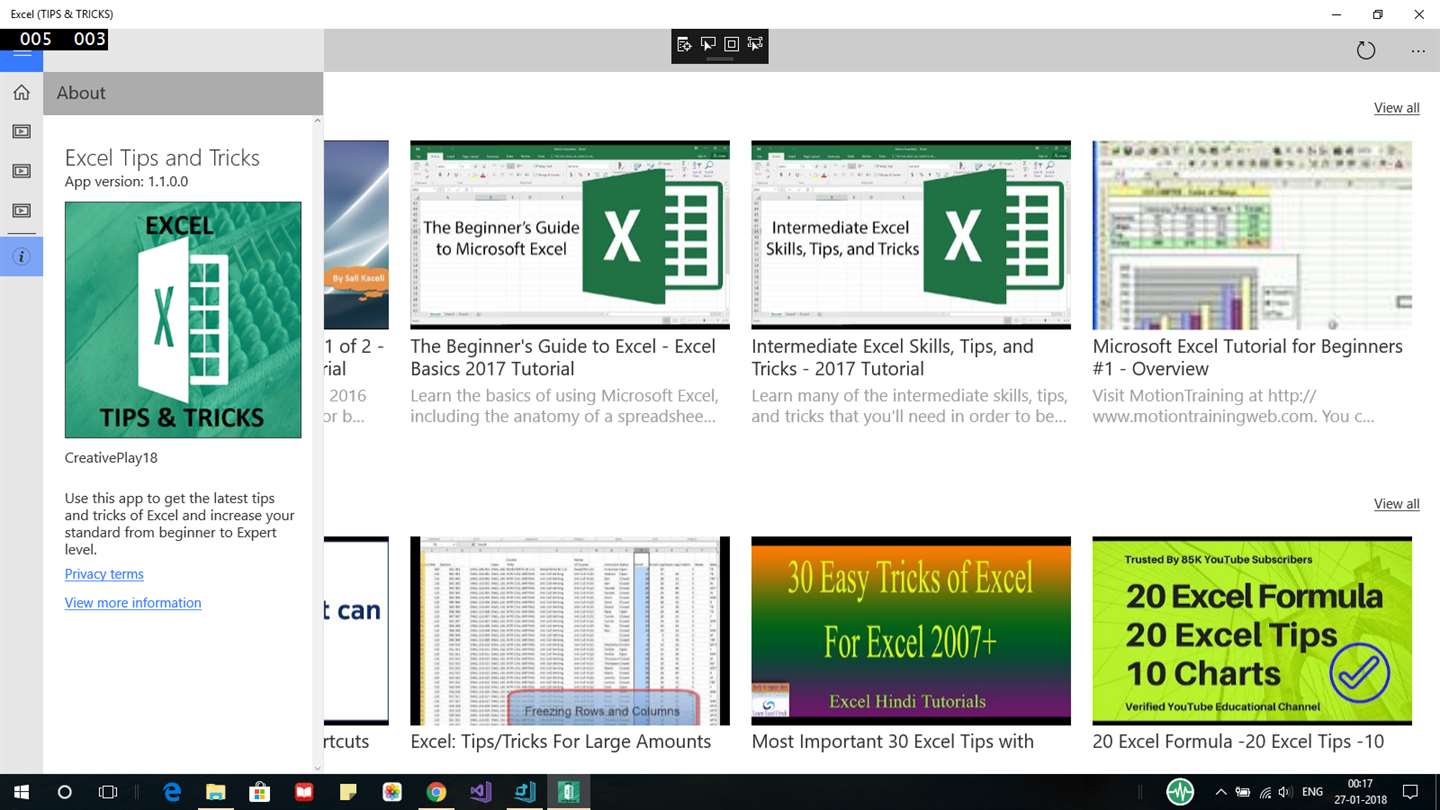Refresh the video list

1366,50
